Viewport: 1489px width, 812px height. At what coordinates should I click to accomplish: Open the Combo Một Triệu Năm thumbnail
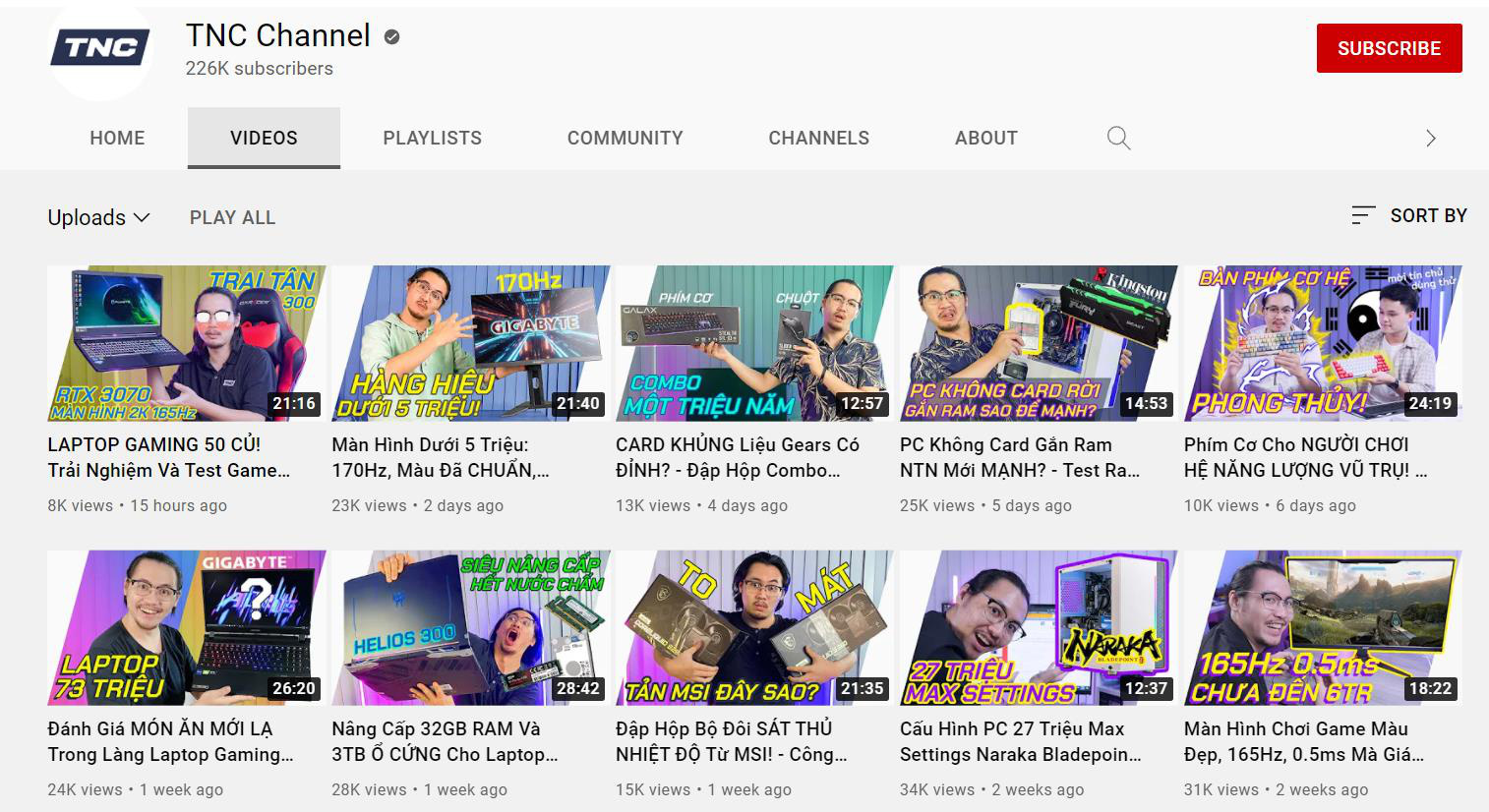[754, 343]
